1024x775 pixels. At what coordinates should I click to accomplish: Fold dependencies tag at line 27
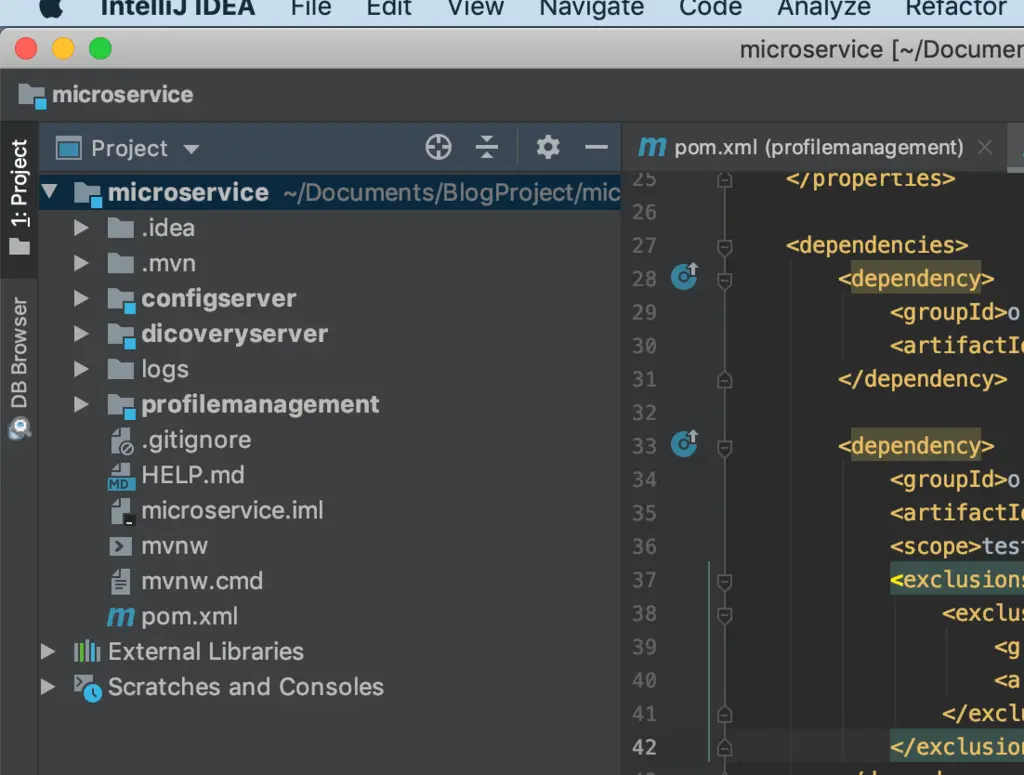pos(724,247)
